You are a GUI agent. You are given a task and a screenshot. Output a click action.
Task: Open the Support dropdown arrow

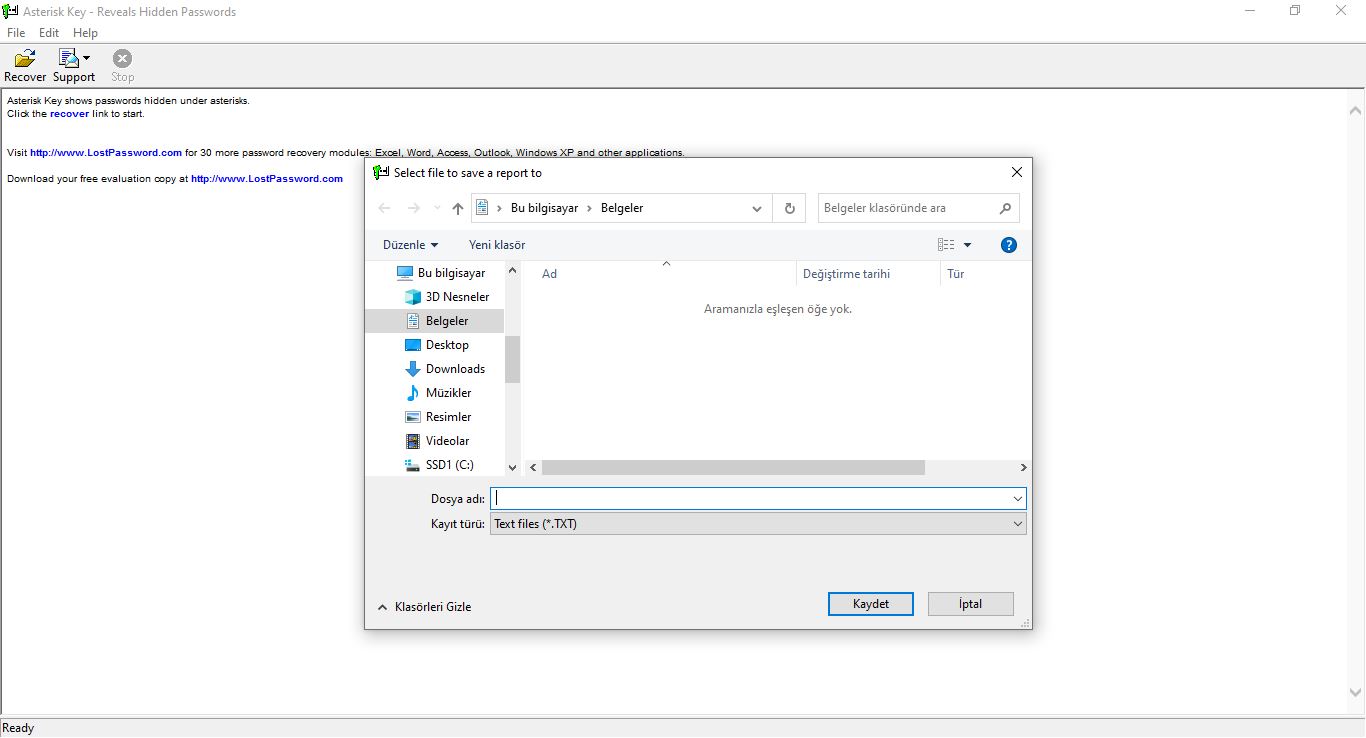coord(87,59)
